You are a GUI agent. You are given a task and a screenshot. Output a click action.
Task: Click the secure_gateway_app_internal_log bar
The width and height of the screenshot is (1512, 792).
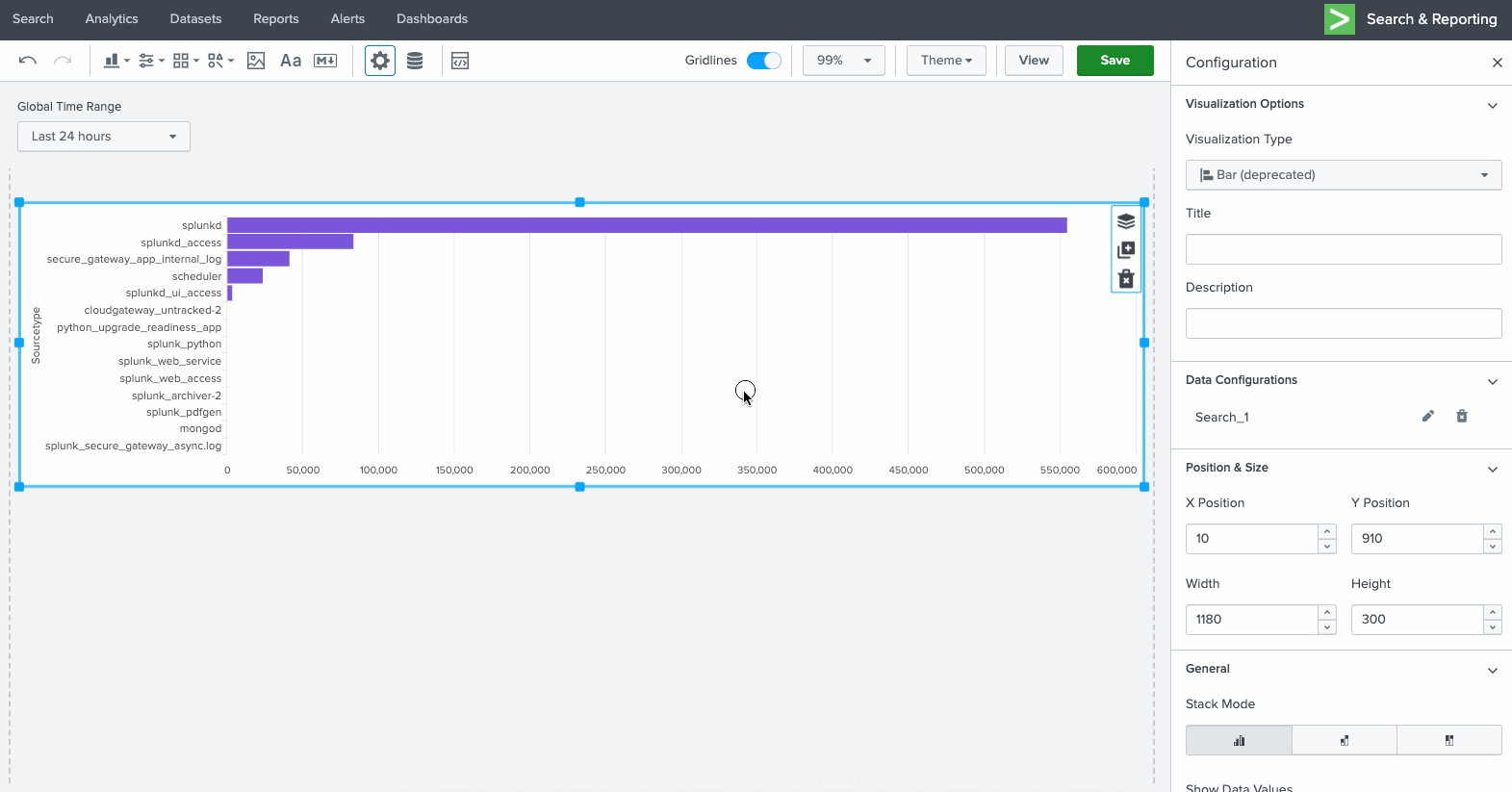coord(258,259)
